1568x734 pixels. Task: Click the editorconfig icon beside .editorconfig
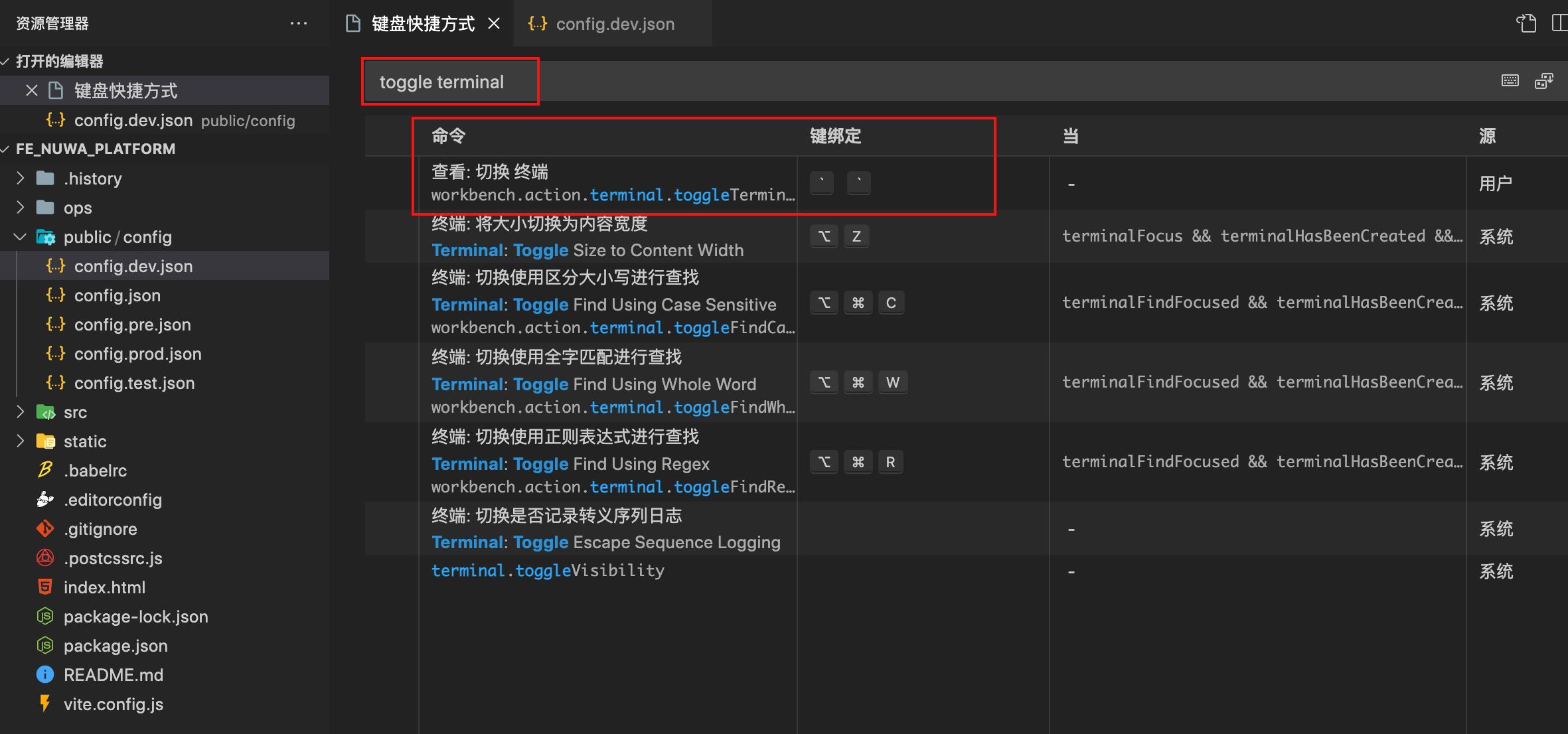pos(45,499)
